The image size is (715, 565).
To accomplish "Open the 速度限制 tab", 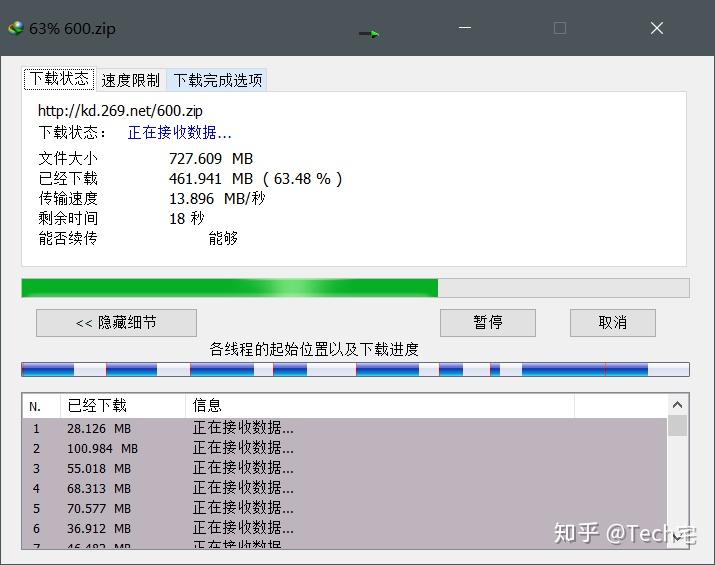I will [130, 80].
